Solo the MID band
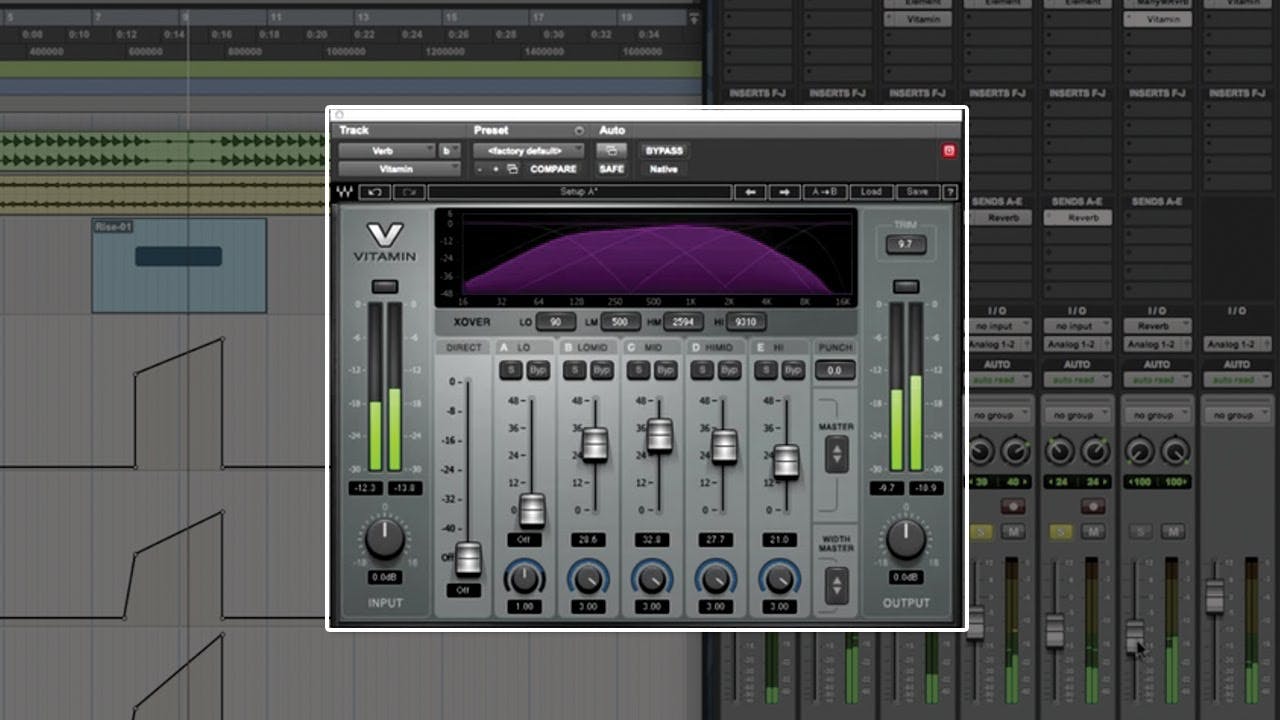1280x720 pixels. point(638,370)
